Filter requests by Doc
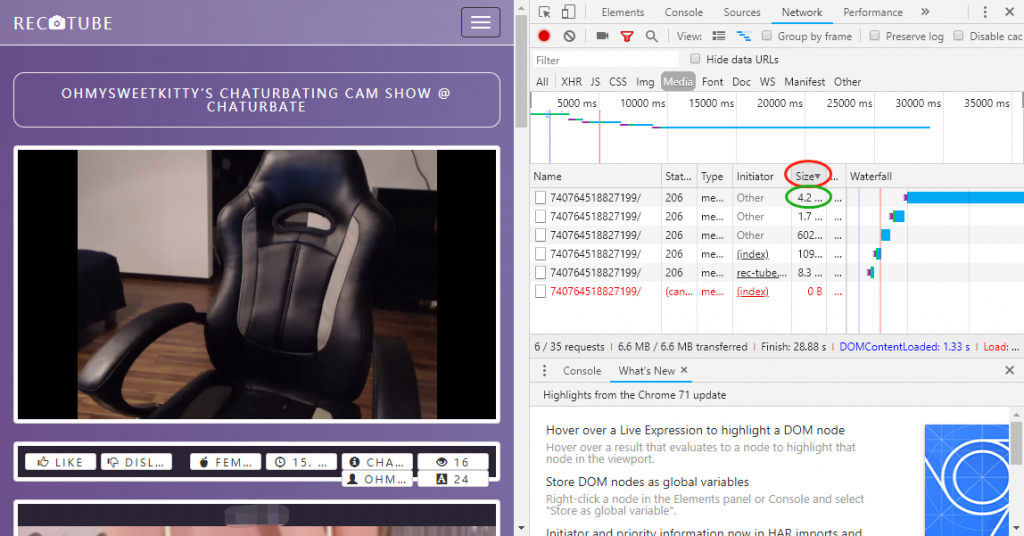Screen dimensions: 1024x536 pos(741,82)
